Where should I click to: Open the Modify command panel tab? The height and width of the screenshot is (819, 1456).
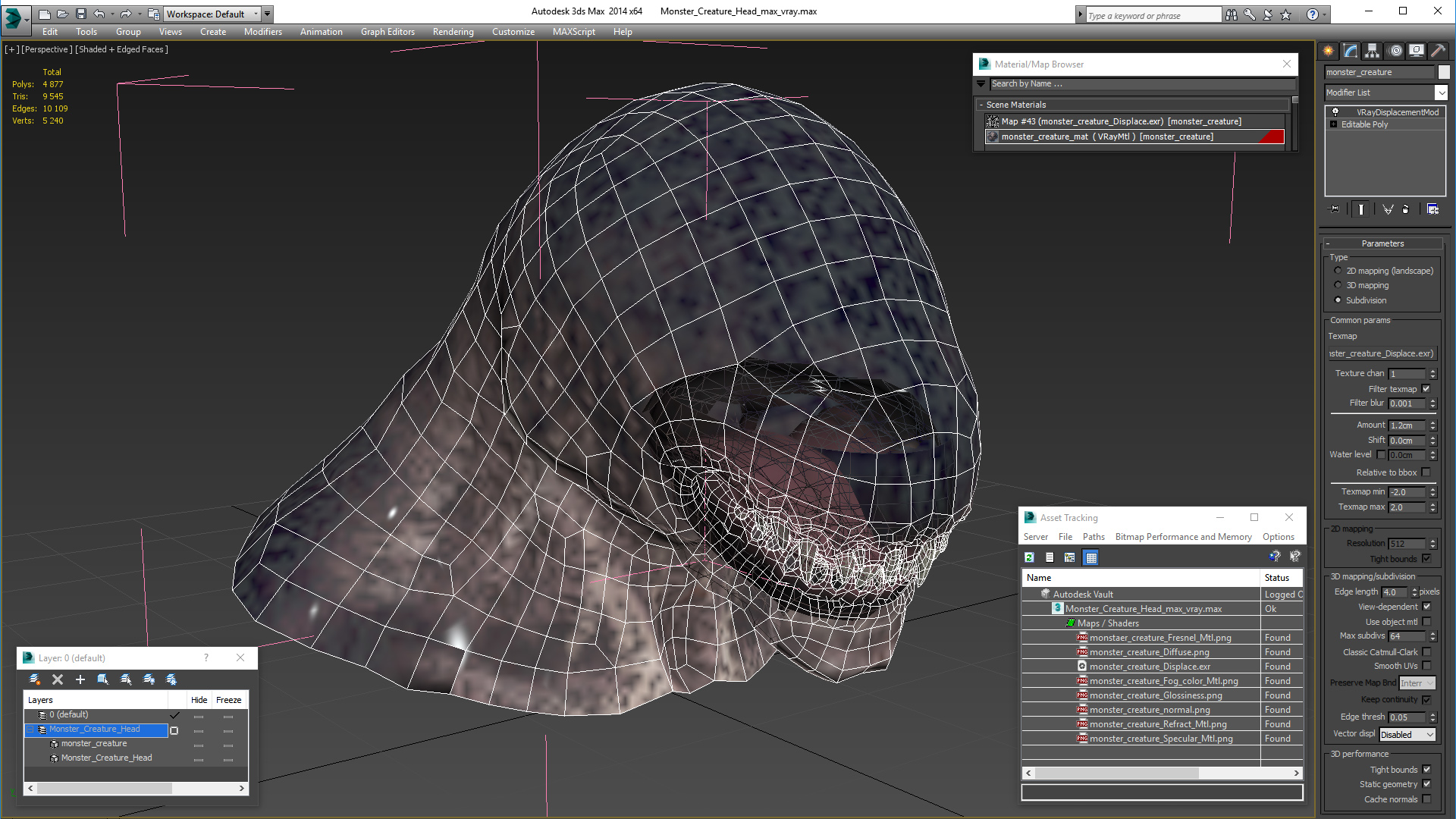[1351, 51]
